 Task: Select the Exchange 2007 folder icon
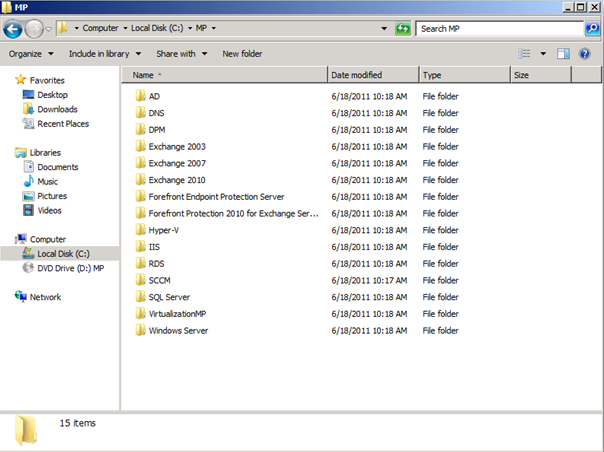coord(141,163)
